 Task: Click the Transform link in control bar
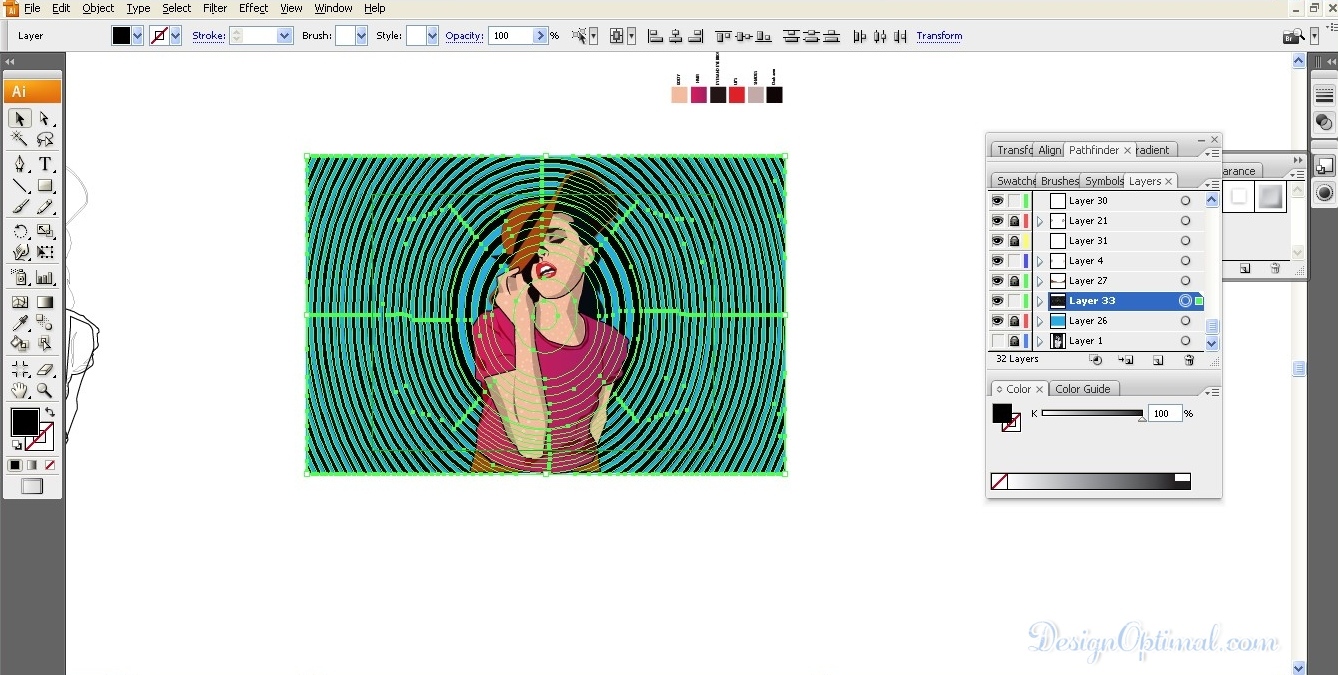point(939,36)
